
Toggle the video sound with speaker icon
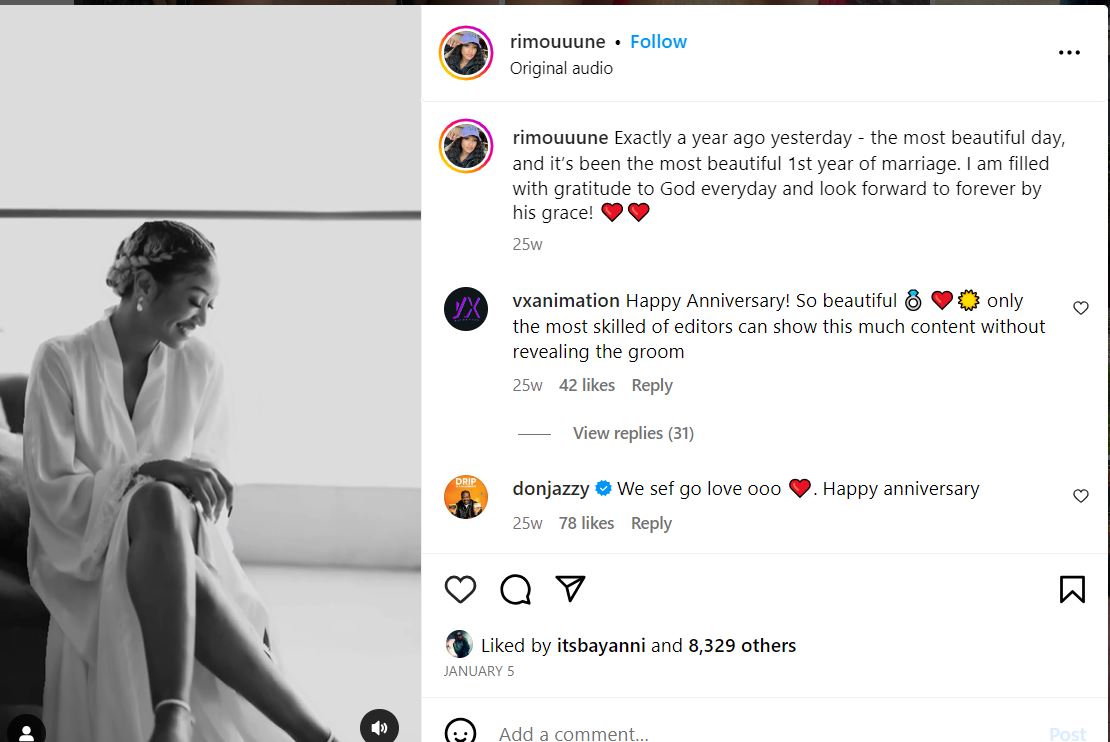coord(379,727)
